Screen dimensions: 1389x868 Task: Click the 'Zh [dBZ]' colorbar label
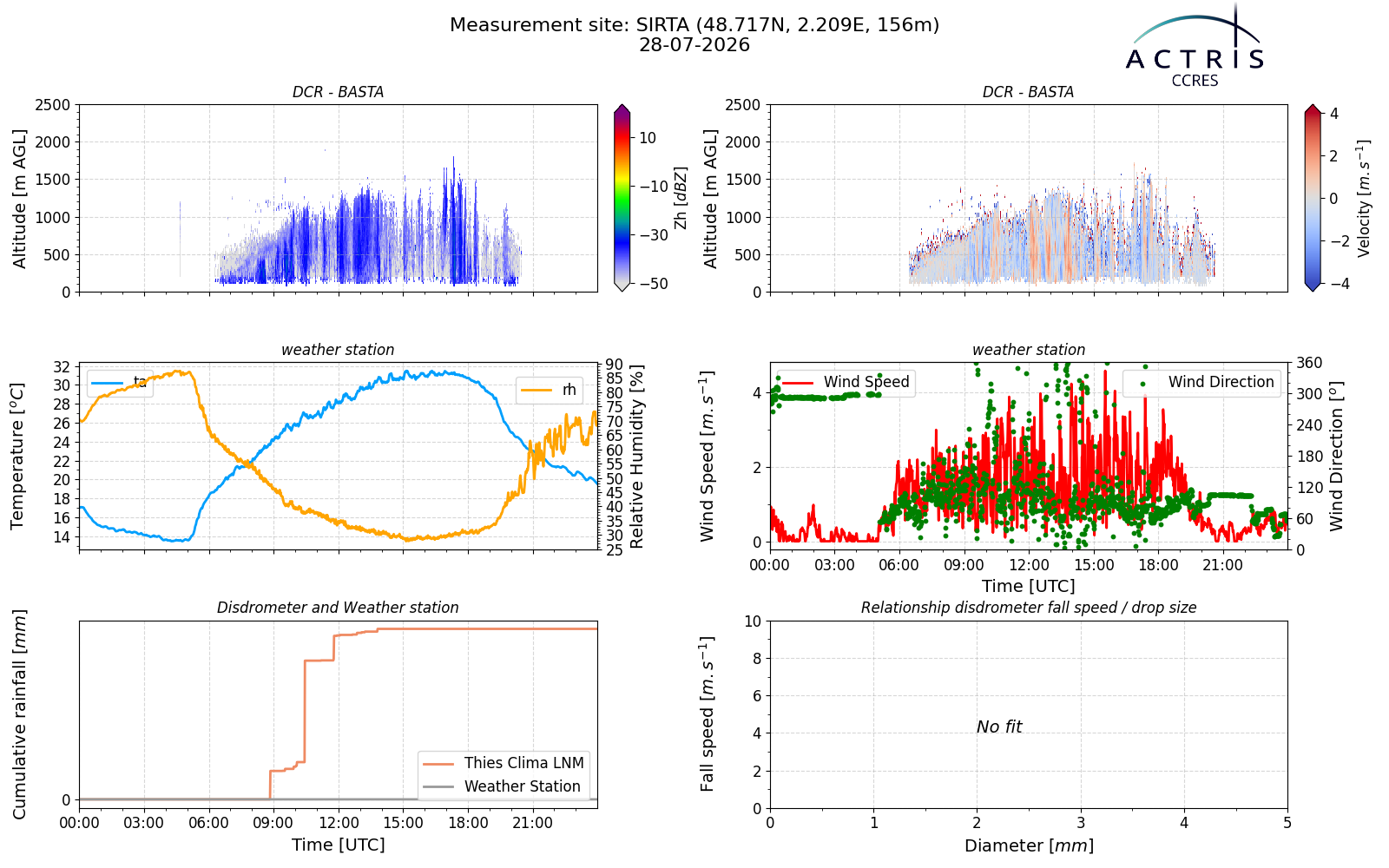[681, 198]
